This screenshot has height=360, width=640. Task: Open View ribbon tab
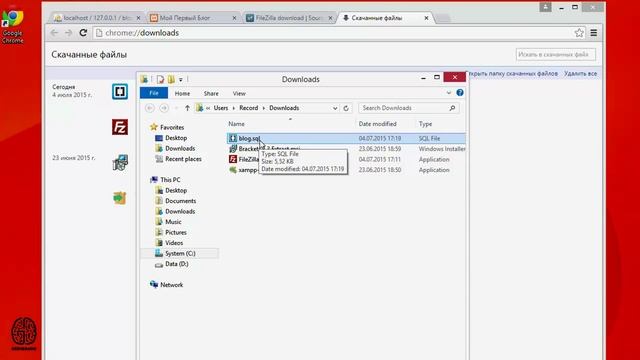pos(239,93)
